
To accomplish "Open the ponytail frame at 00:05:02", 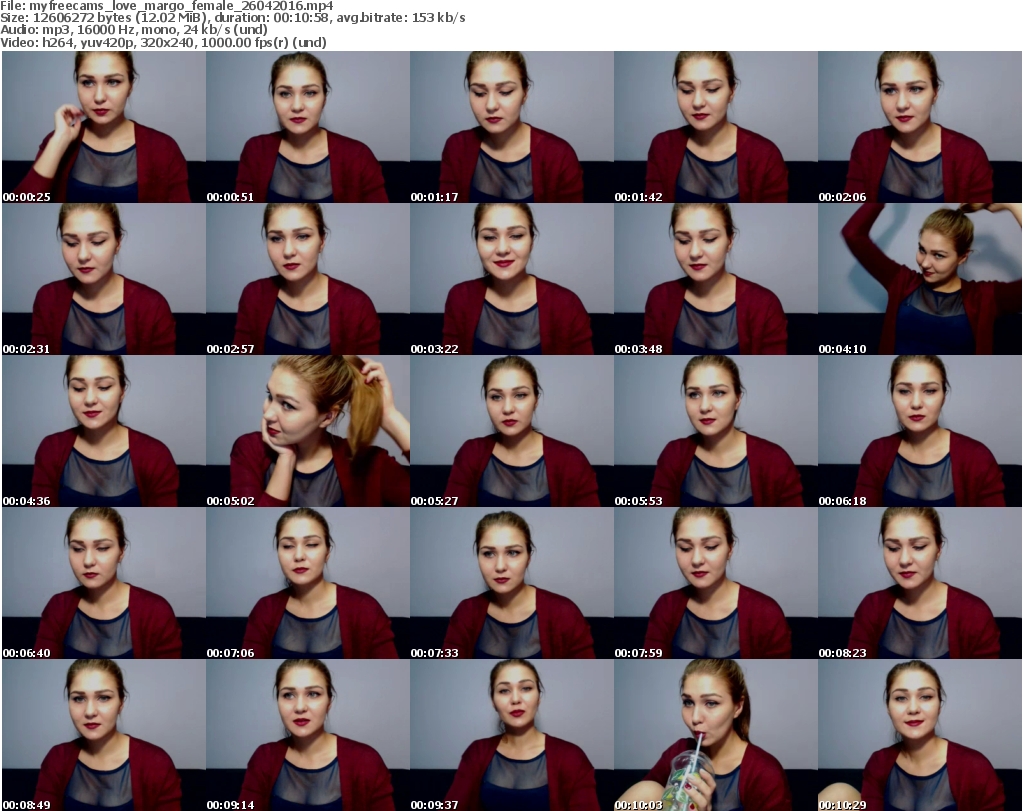I will tap(308, 431).
